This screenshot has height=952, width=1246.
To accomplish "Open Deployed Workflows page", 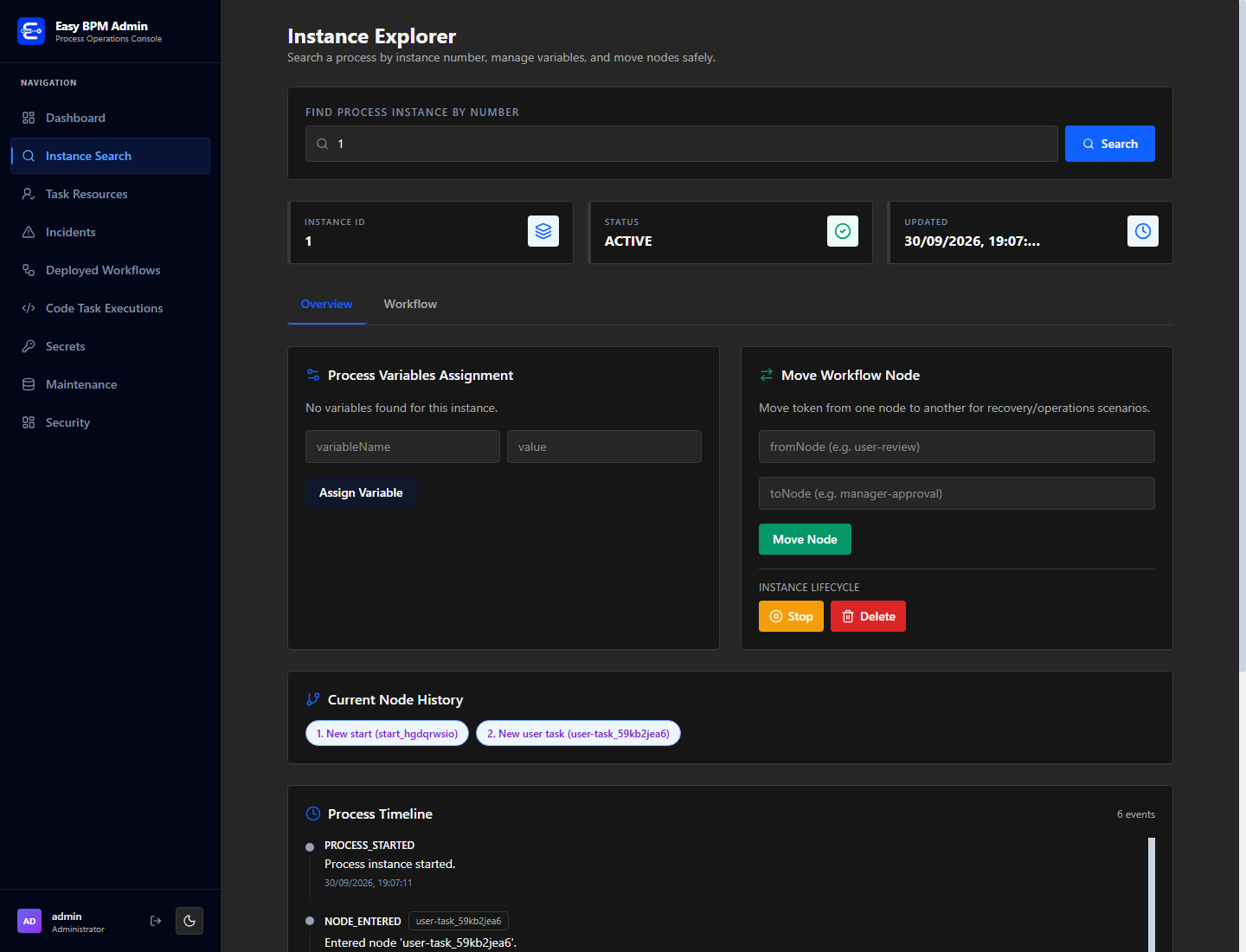I will pyautogui.click(x=110, y=270).
